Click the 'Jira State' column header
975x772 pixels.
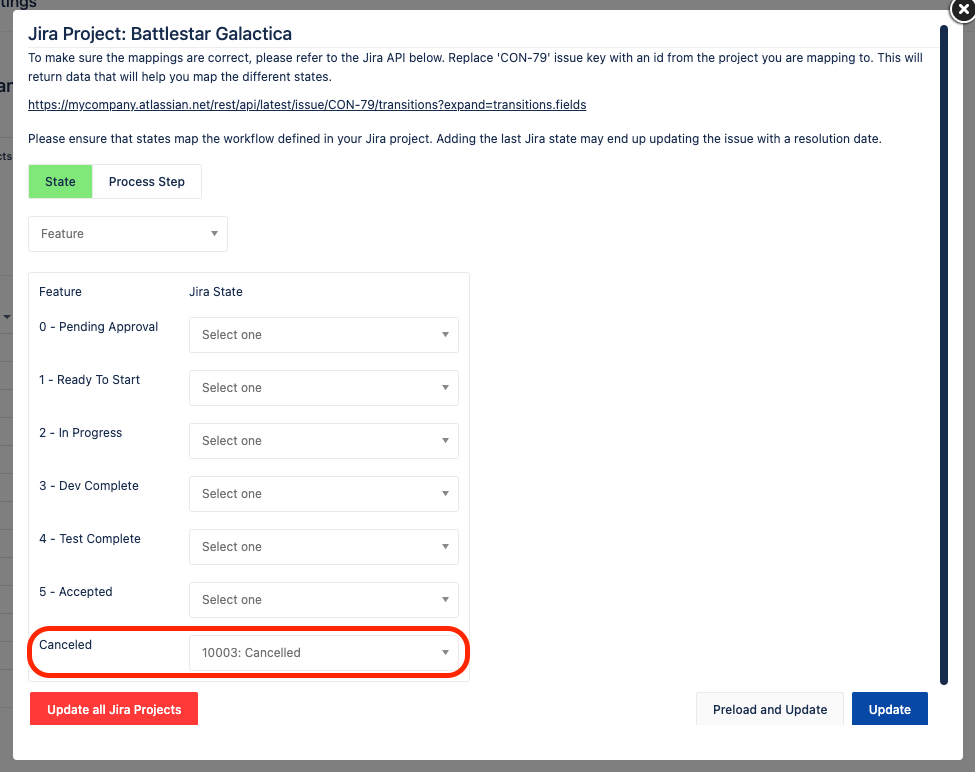point(216,292)
